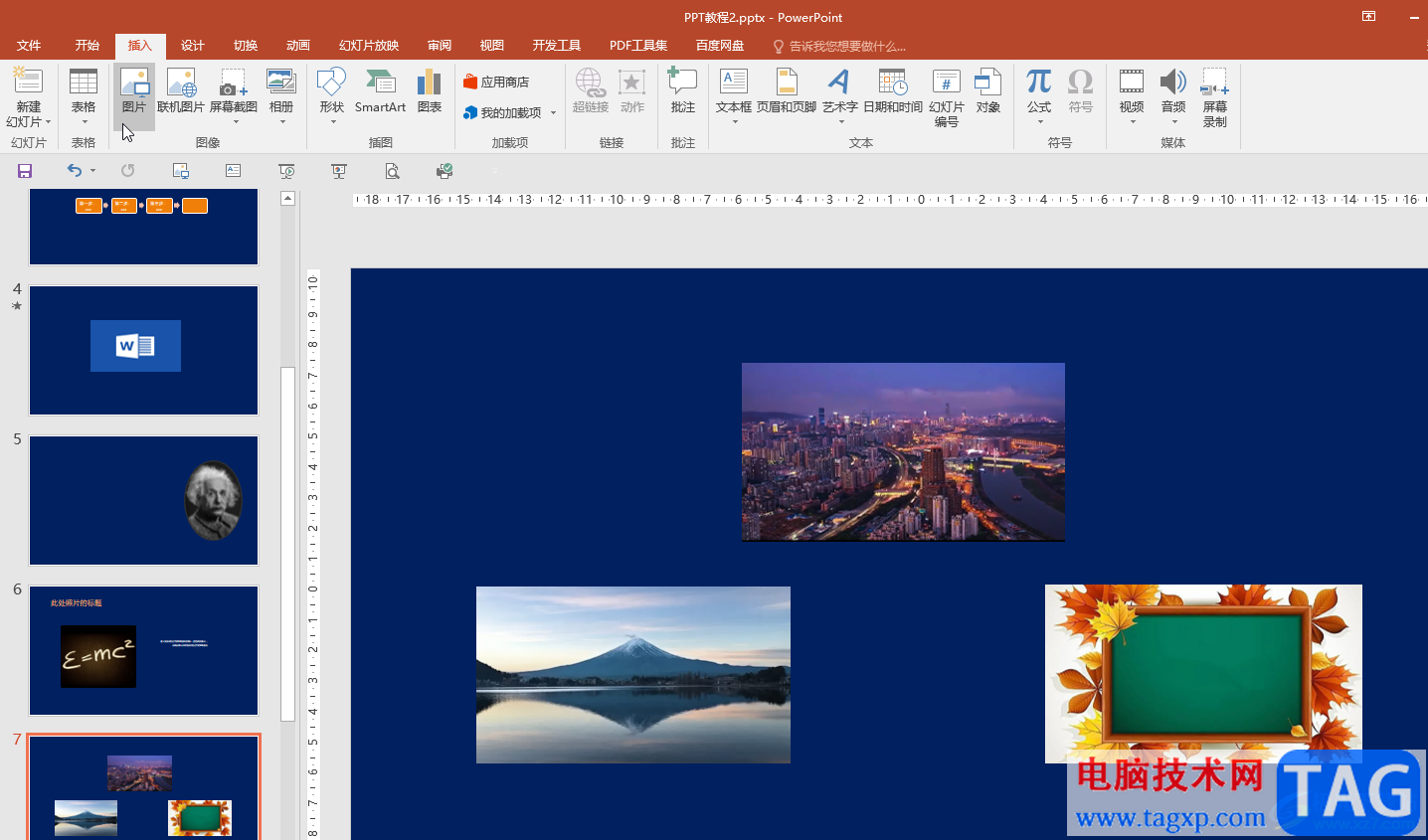Open the 公式 equation button

[x=1039, y=97]
